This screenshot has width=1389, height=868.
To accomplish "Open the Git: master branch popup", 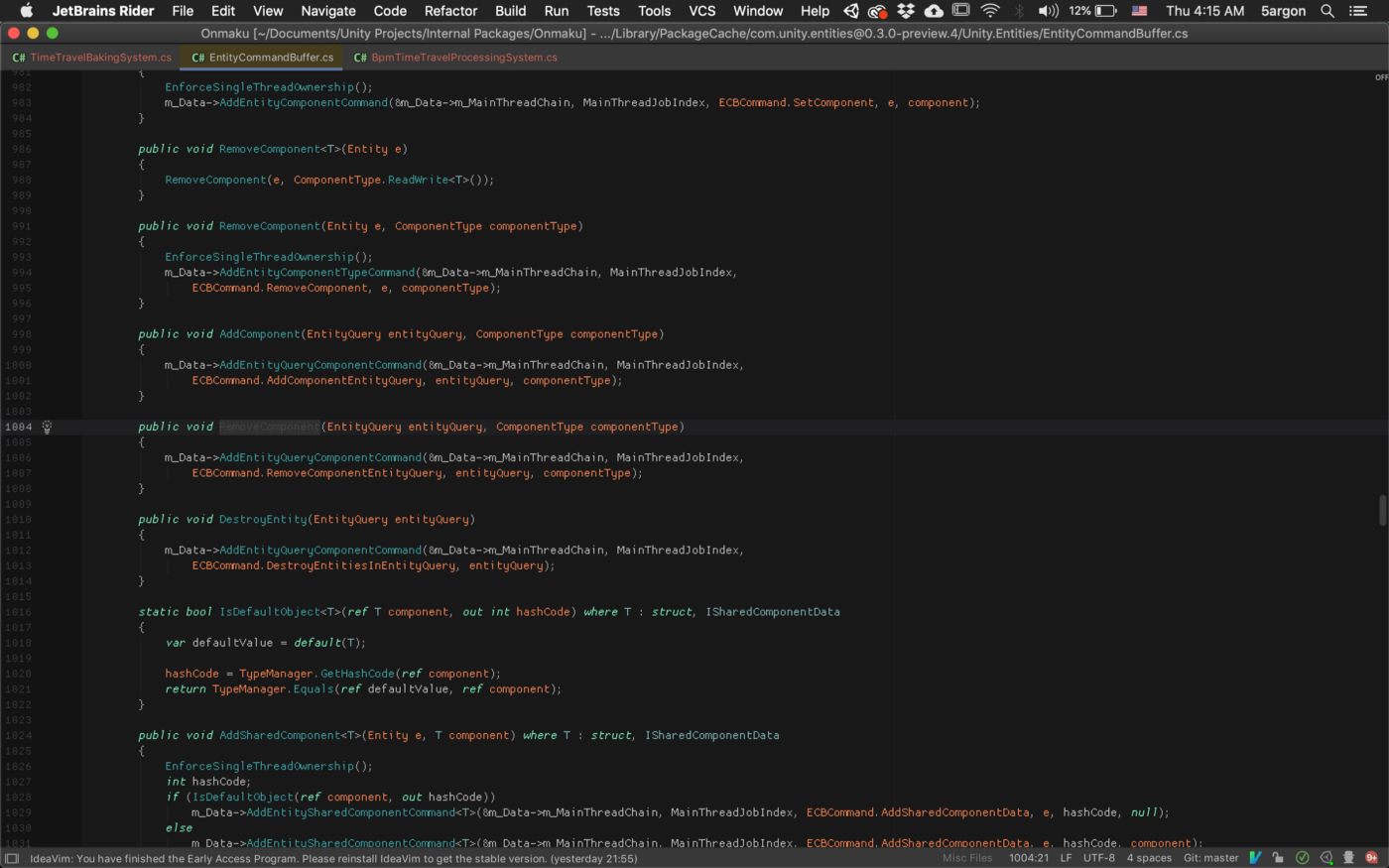I will point(1210,858).
